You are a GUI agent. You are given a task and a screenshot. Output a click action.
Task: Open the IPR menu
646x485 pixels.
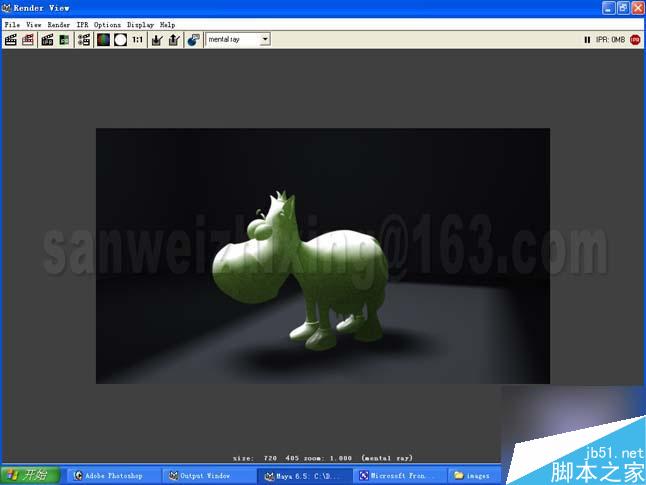click(x=82, y=25)
